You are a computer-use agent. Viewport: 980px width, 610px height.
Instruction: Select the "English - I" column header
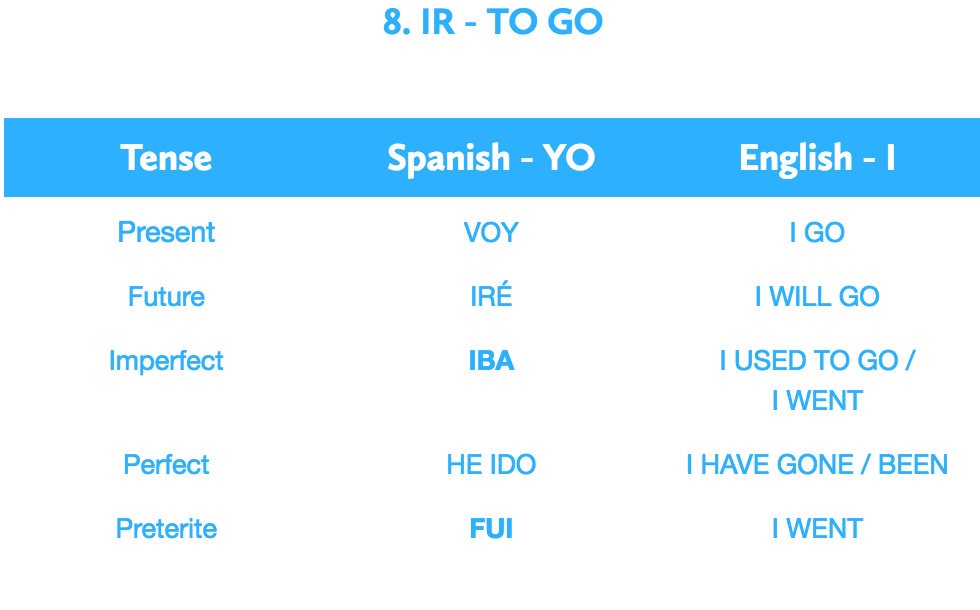(x=817, y=158)
